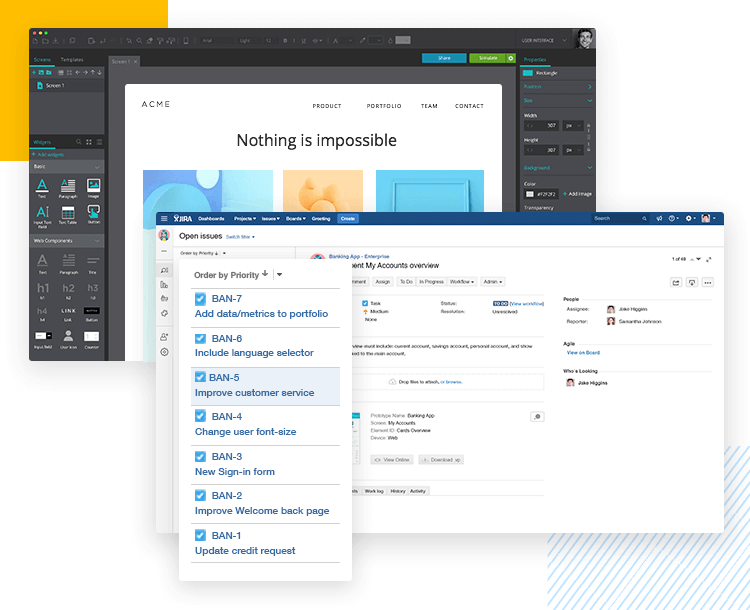750x610 pixels.
Task: Choose the Input Text Field widget
Action: 42,216
